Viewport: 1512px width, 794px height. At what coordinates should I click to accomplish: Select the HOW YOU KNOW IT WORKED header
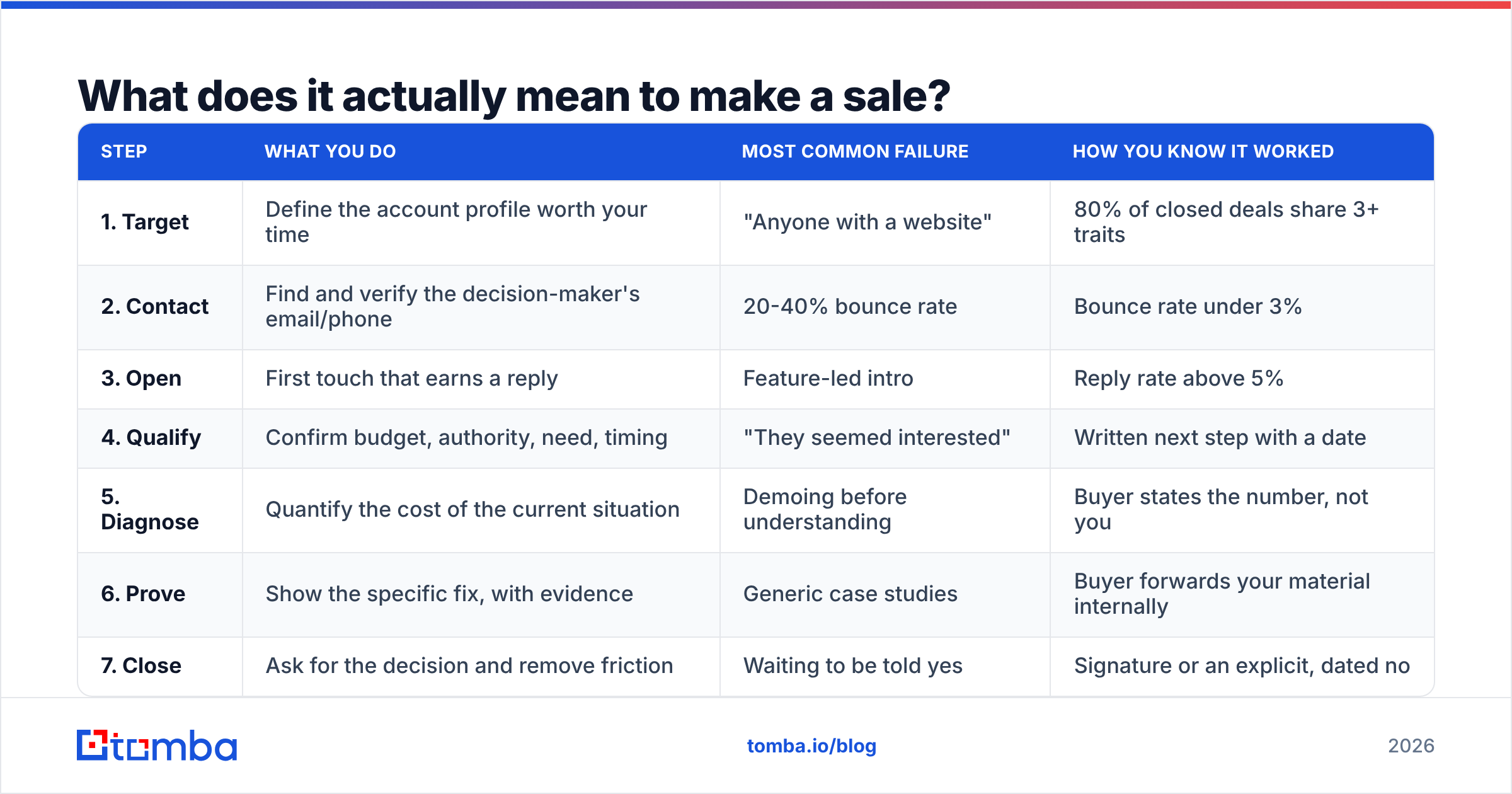point(1203,151)
